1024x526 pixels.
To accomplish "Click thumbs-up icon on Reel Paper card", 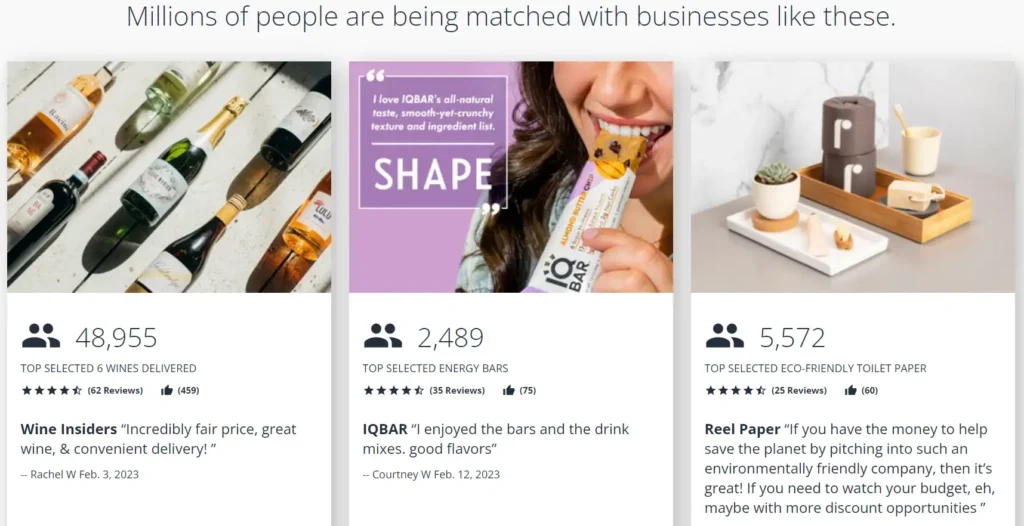I will [850, 391].
